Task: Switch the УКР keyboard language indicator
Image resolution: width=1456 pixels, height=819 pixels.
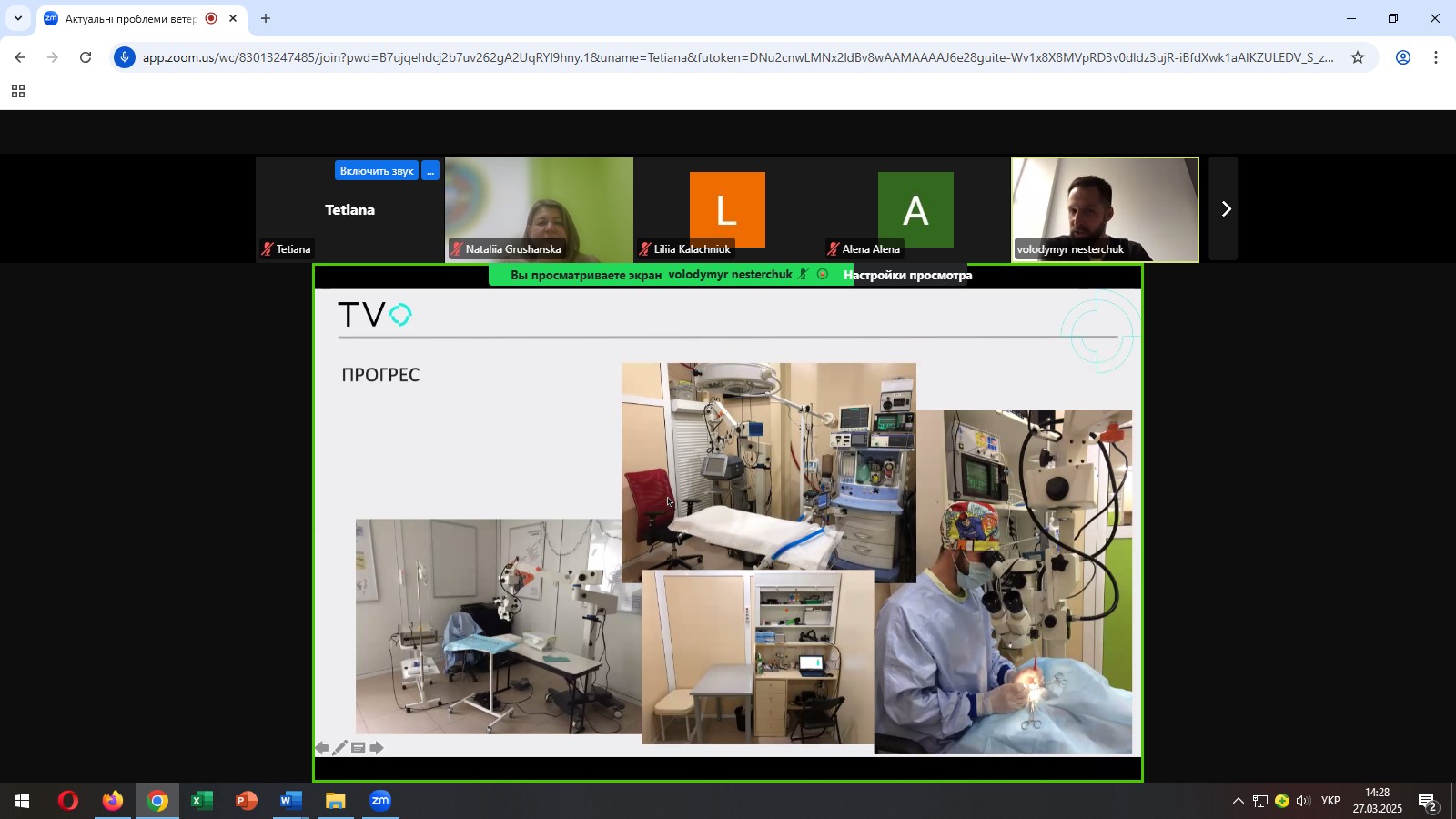Action: (1330, 802)
